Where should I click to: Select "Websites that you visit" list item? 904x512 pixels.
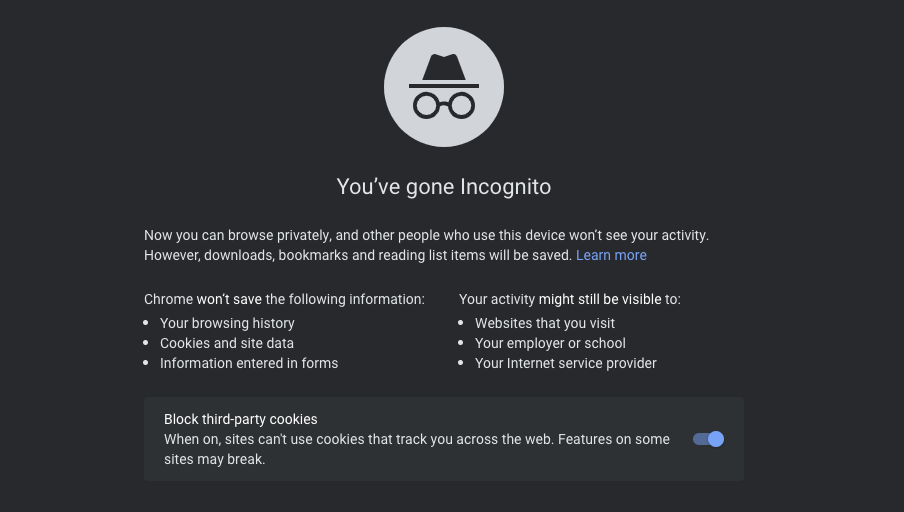click(x=545, y=323)
